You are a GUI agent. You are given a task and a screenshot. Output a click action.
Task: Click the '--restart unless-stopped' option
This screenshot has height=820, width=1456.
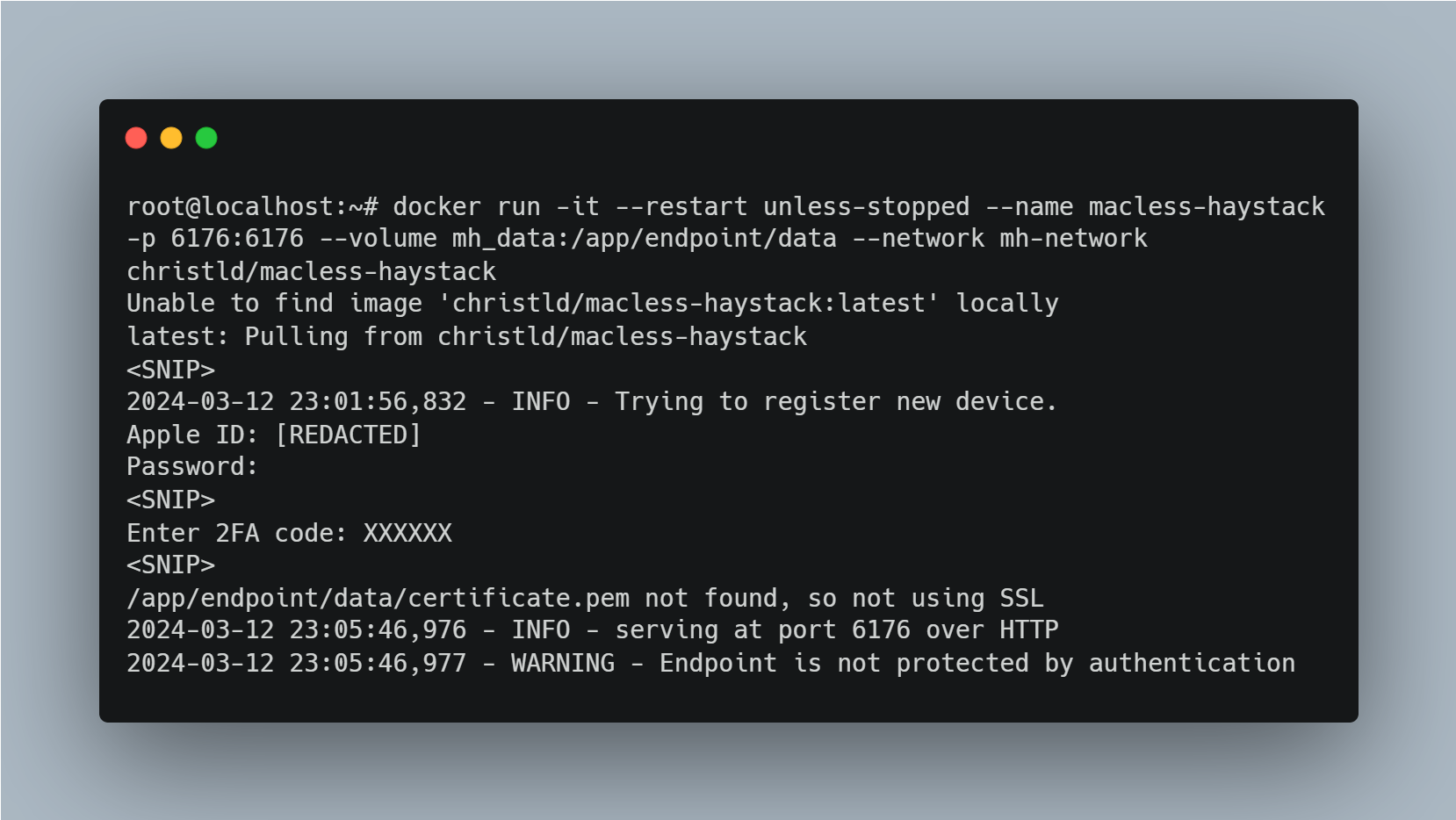792,207
